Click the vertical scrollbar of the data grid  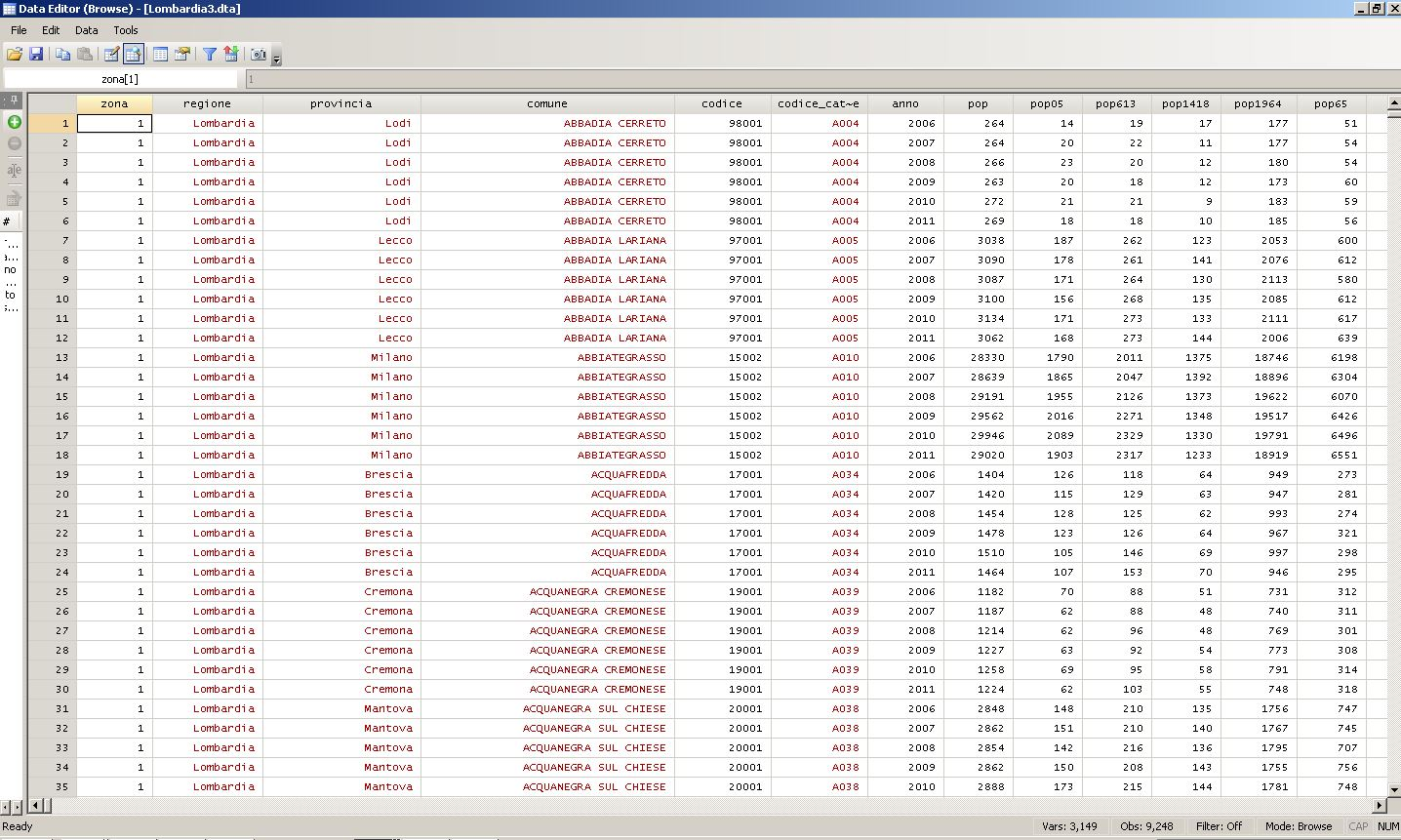click(1393, 446)
